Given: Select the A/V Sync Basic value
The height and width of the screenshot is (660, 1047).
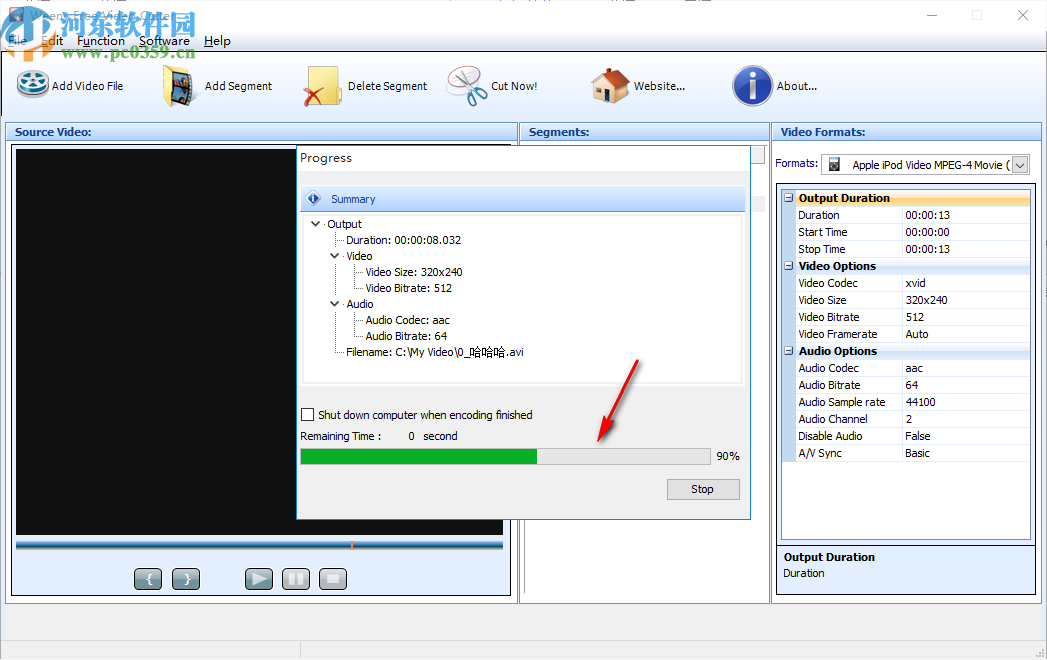Looking at the screenshot, I should point(966,453).
